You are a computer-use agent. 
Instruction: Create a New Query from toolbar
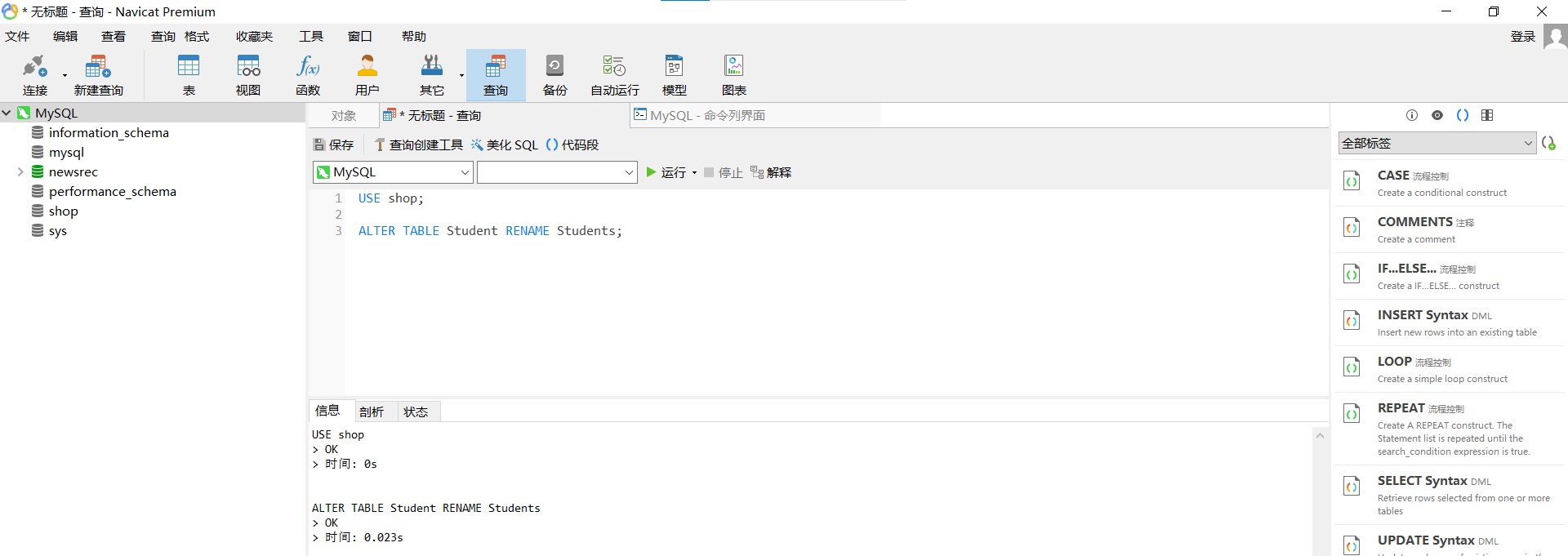point(98,75)
